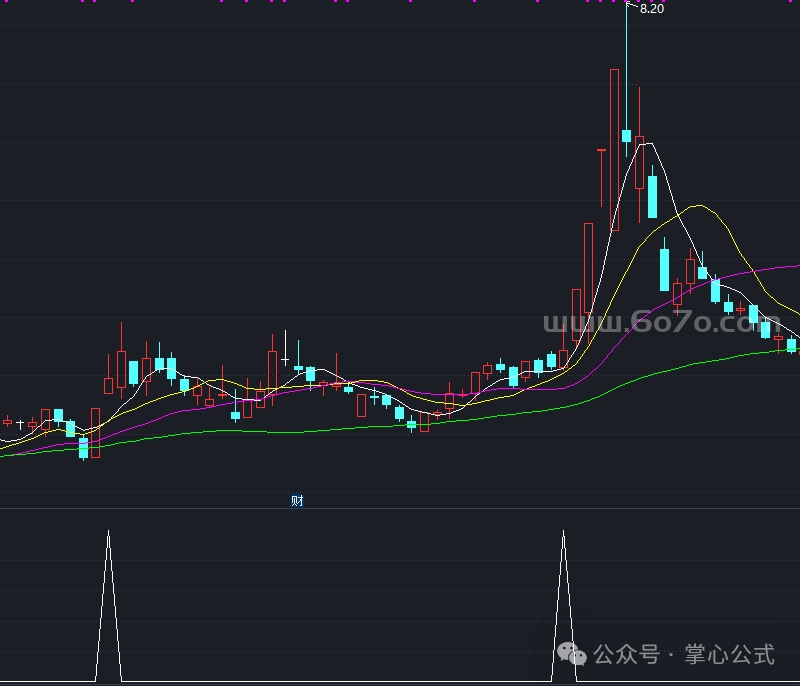This screenshot has width=800, height=686.
Task: Select the cyan peak candle under 8.20 label
Action: 627,136
